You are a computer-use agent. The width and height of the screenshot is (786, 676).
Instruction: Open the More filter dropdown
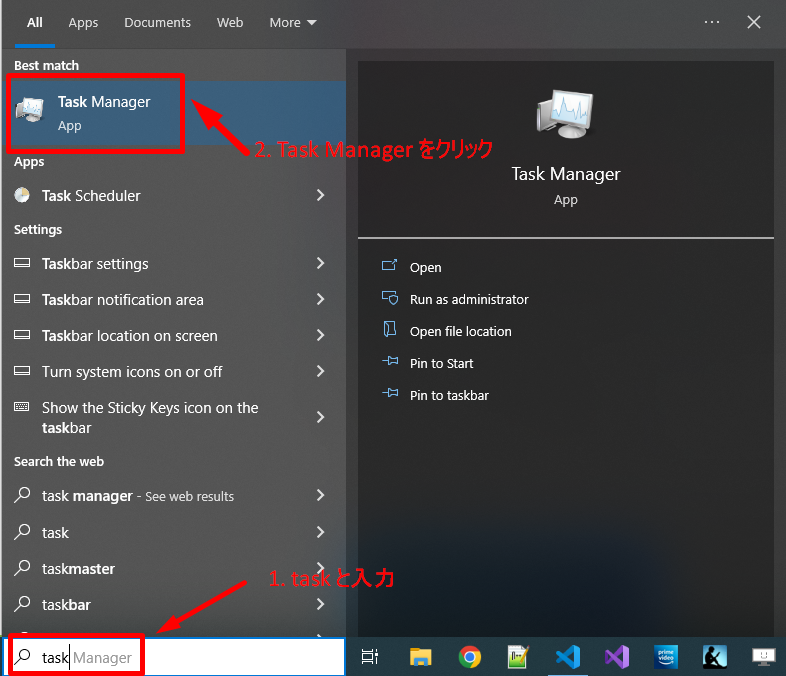[x=293, y=23]
